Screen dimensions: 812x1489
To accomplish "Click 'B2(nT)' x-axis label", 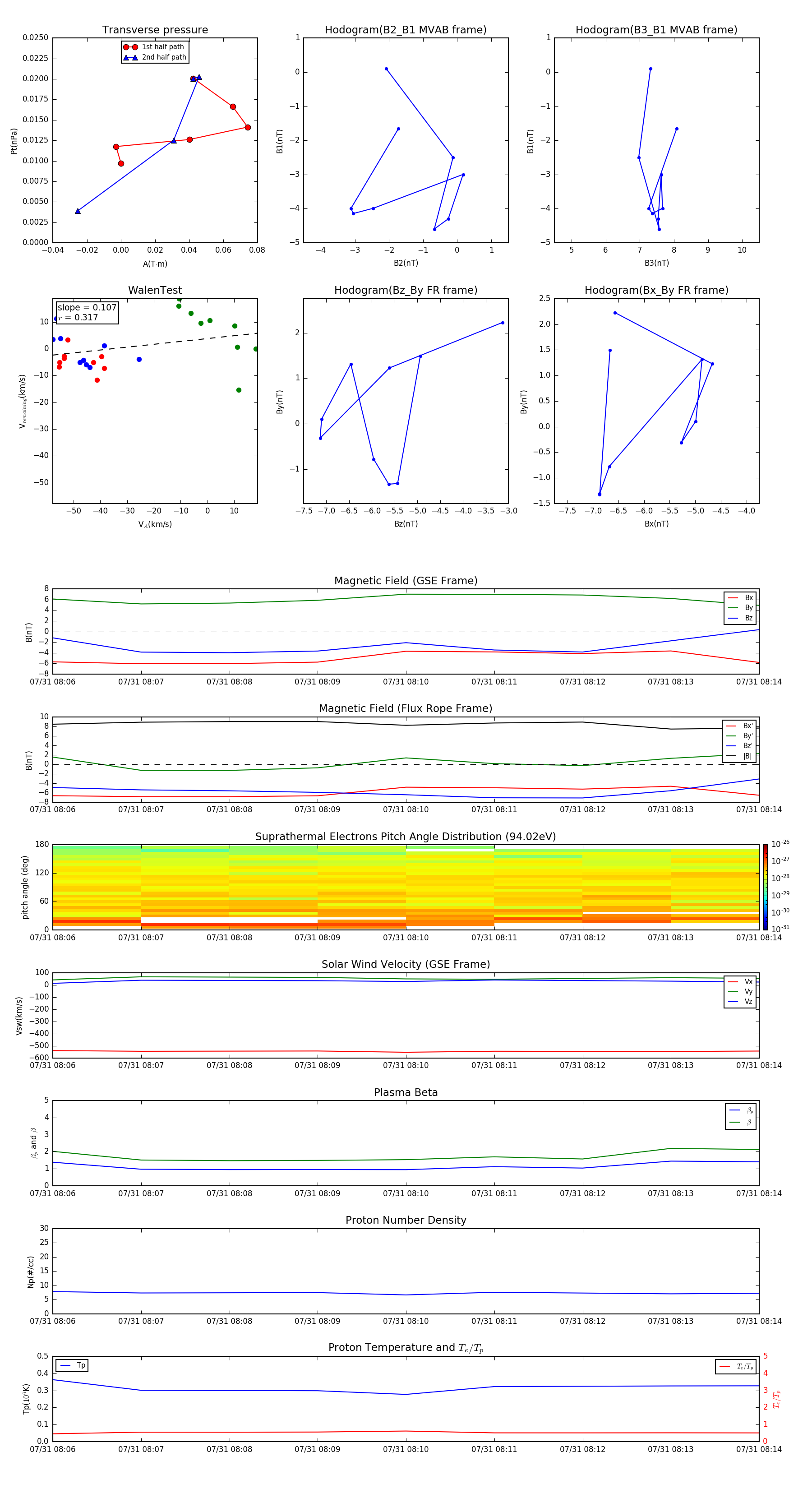I will click(406, 263).
